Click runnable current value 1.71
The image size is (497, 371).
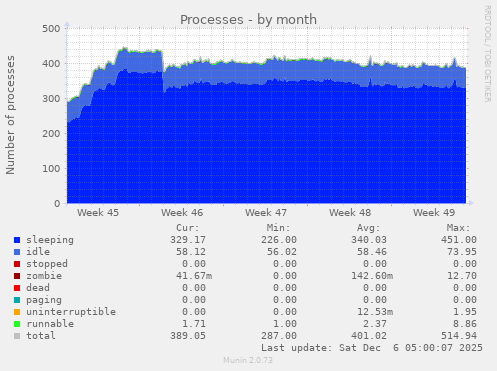point(194,324)
